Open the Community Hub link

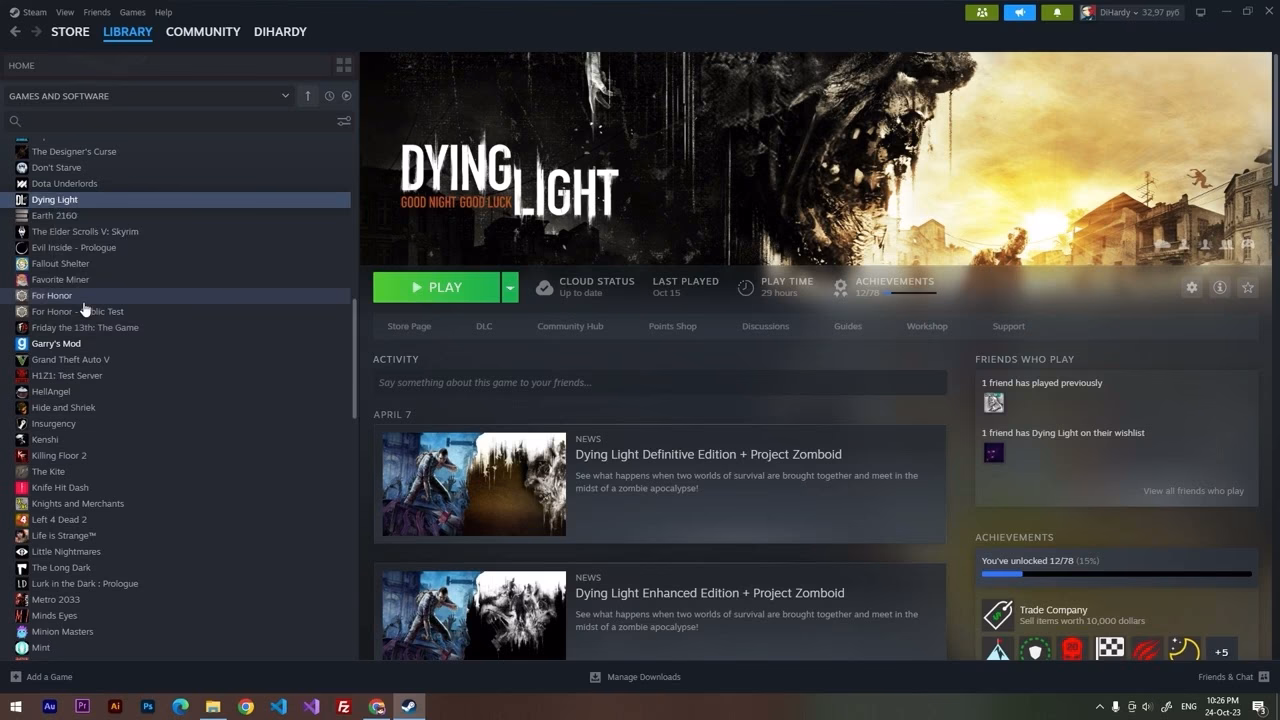(x=570, y=326)
